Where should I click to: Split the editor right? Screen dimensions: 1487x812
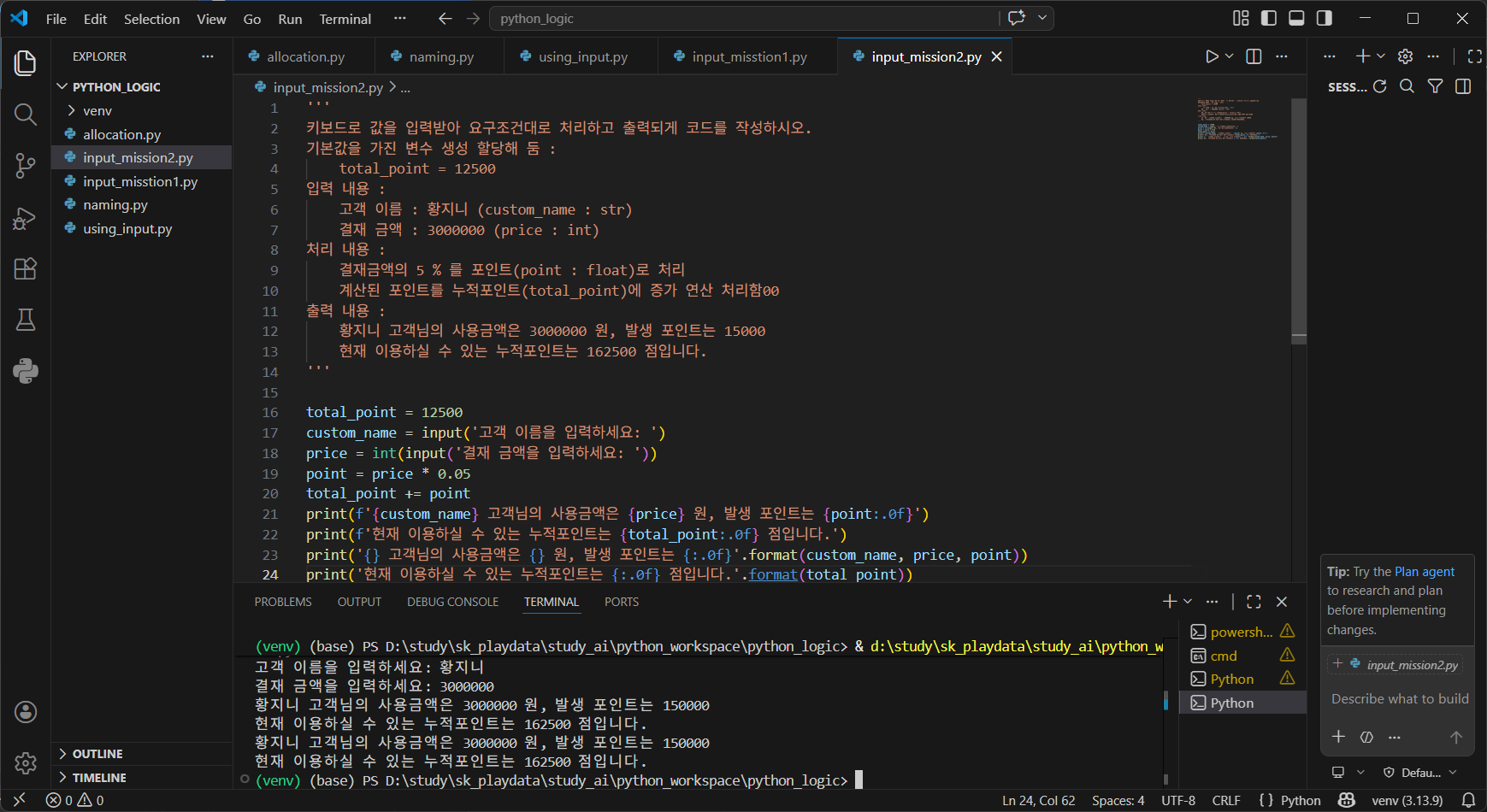point(1254,56)
